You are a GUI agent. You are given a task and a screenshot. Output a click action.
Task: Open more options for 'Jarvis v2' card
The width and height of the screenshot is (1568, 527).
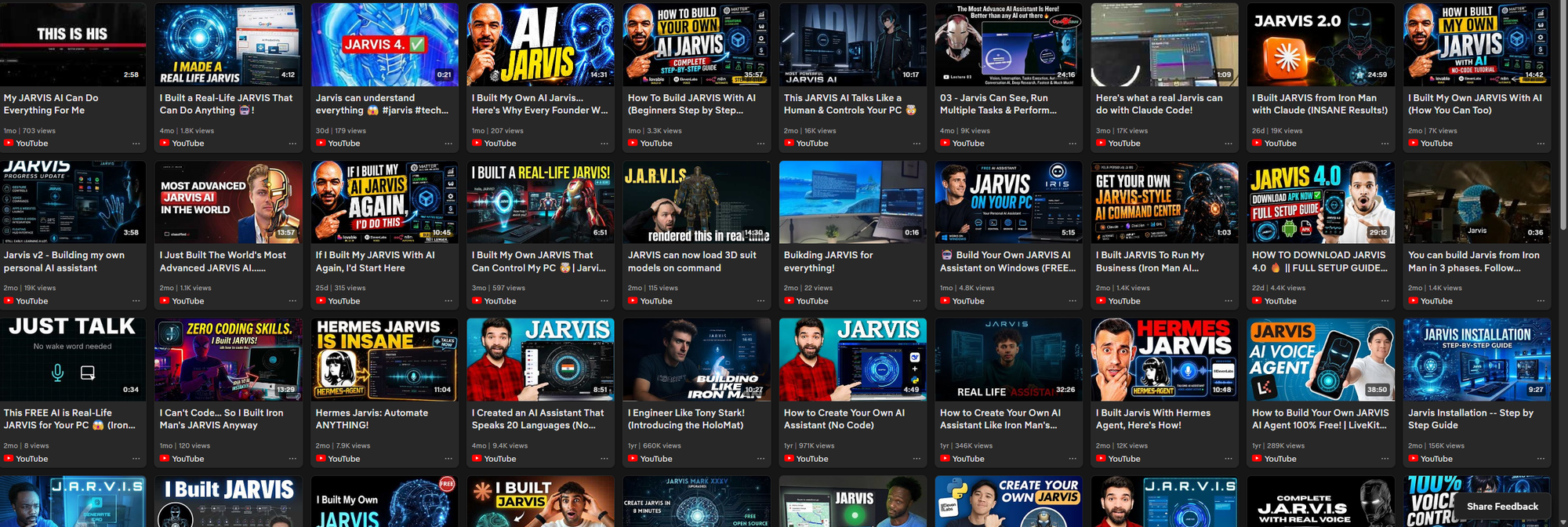click(136, 301)
